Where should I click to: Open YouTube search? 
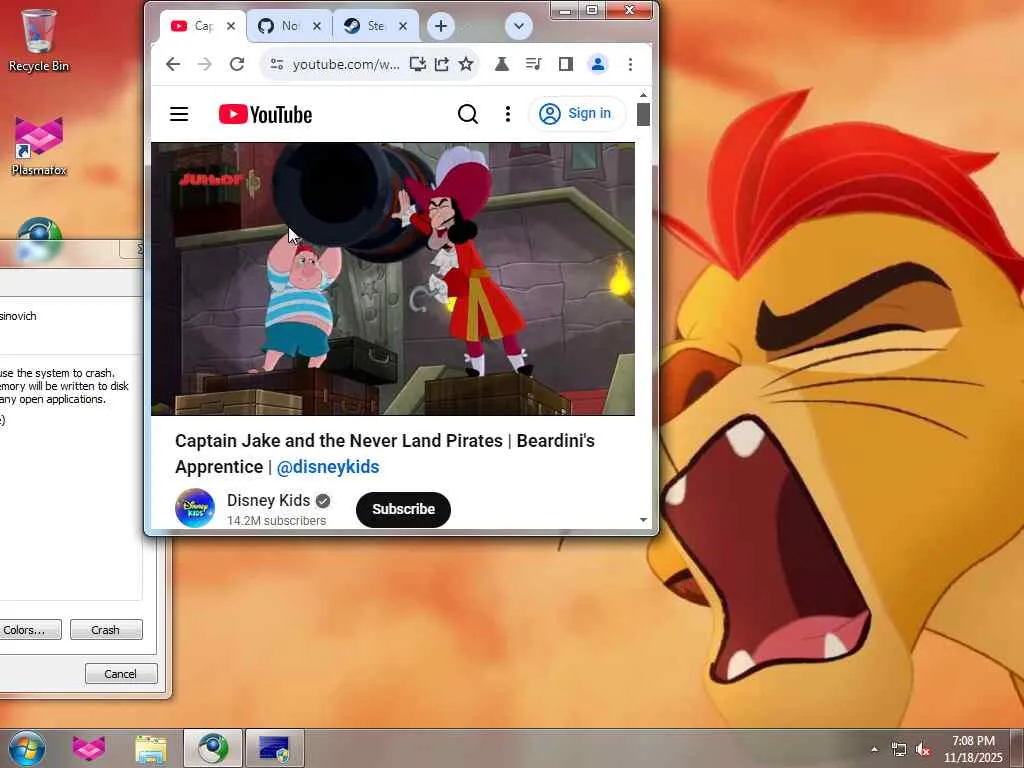click(x=468, y=114)
